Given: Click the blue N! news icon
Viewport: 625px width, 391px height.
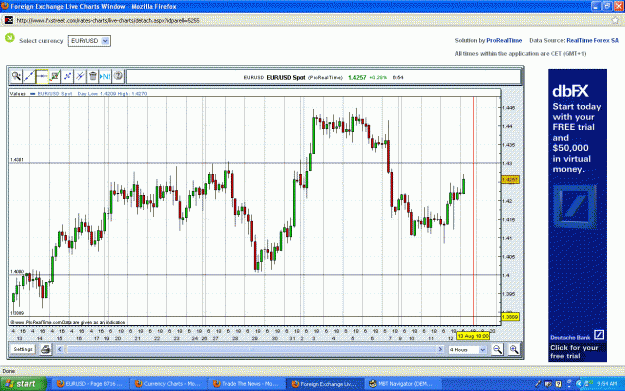Looking at the screenshot, I should 105,76.
